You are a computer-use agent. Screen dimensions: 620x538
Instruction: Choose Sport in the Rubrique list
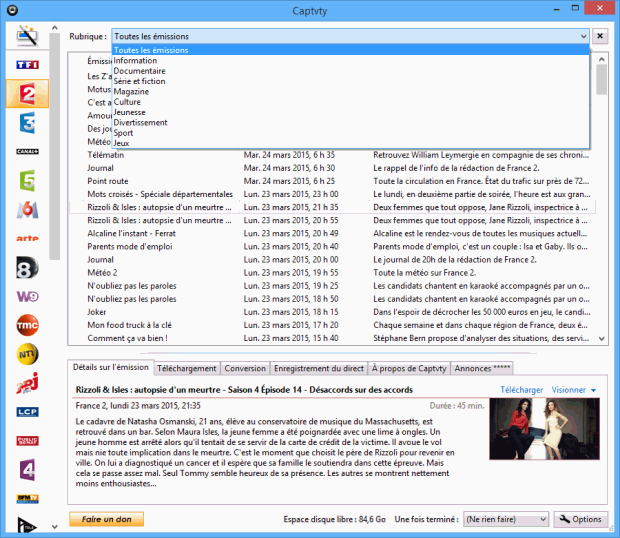click(x=351, y=133)
